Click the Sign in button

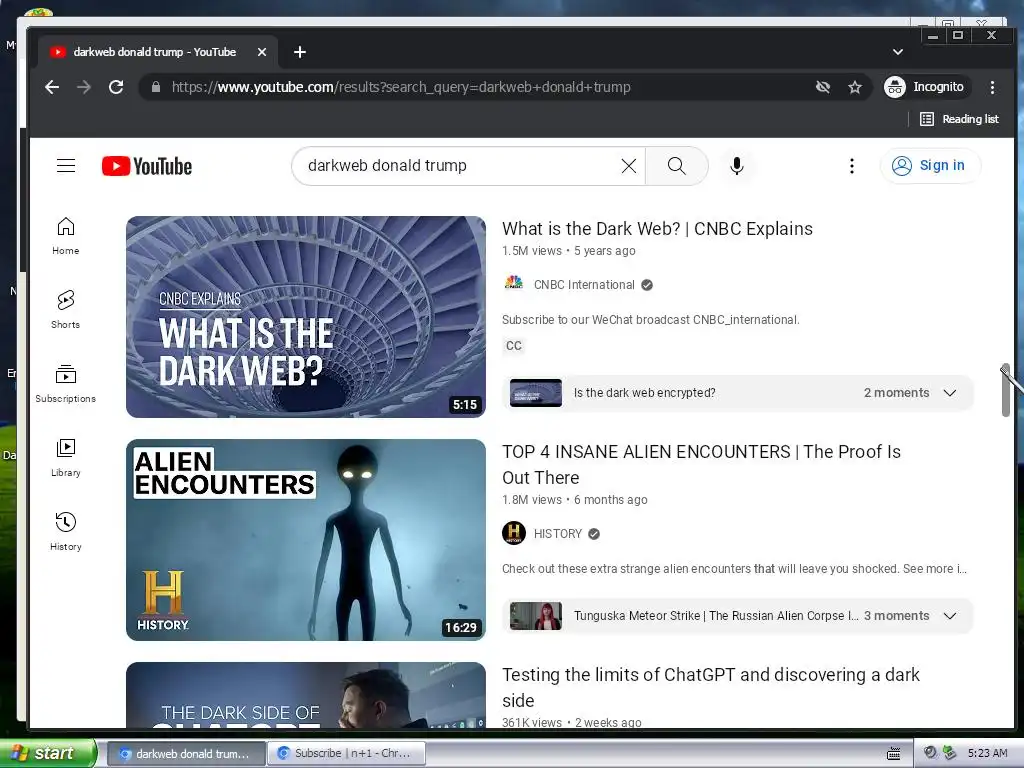pos(931,166)
